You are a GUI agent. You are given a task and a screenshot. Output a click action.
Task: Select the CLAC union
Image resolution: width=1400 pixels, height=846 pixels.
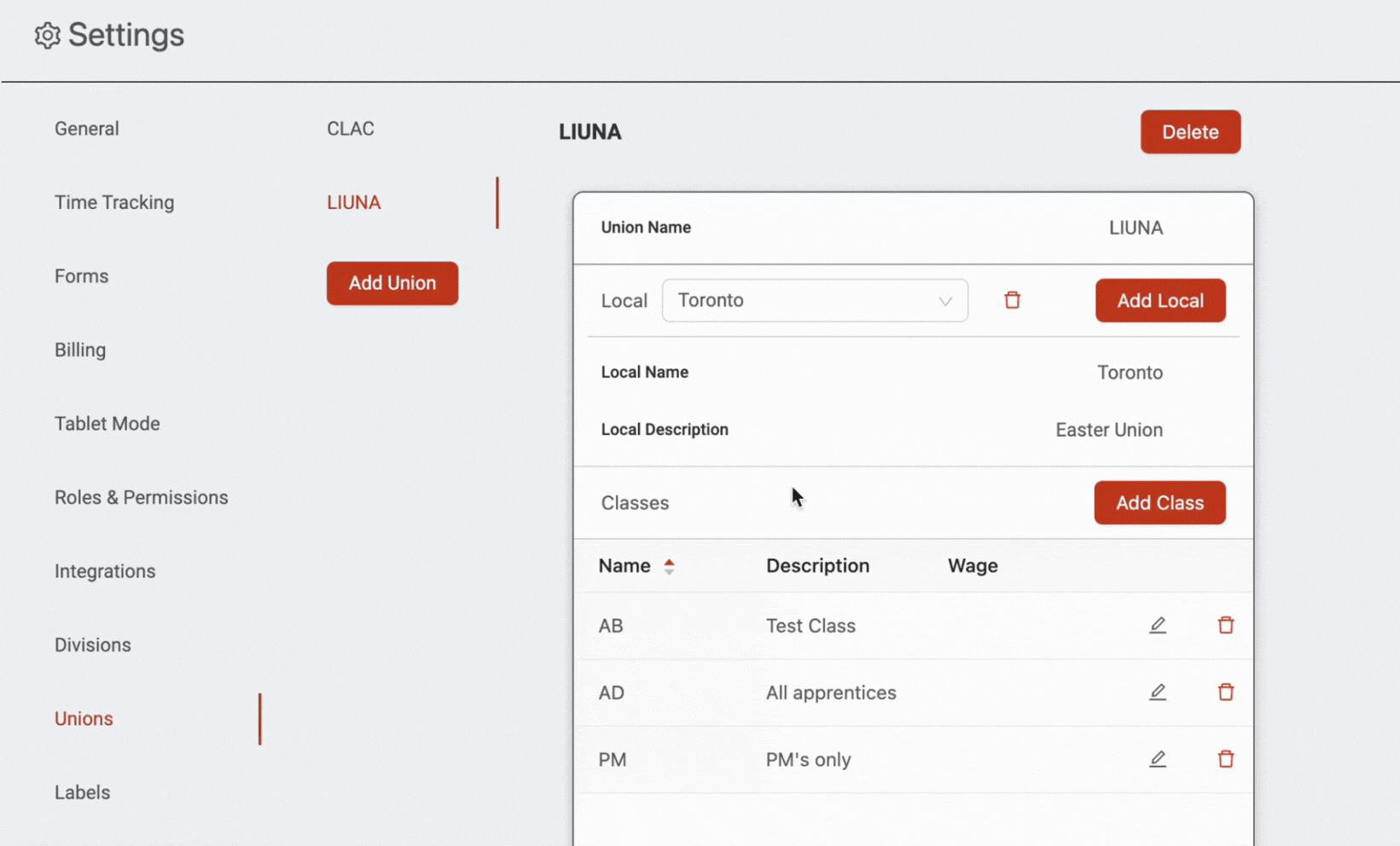coord(351,129)
